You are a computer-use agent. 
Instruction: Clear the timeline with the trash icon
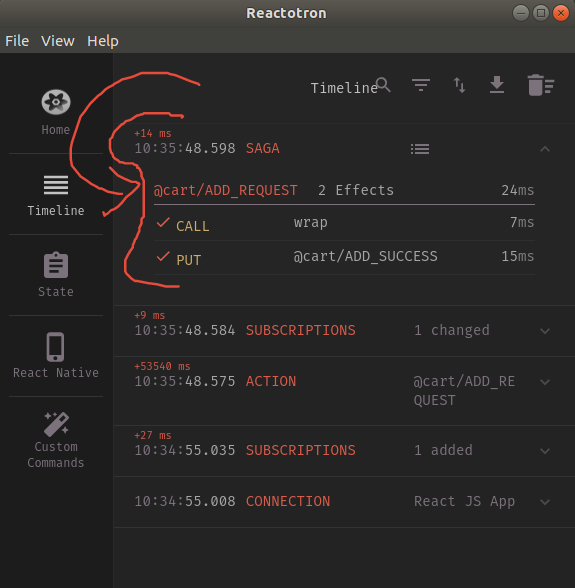click(540, 85)
